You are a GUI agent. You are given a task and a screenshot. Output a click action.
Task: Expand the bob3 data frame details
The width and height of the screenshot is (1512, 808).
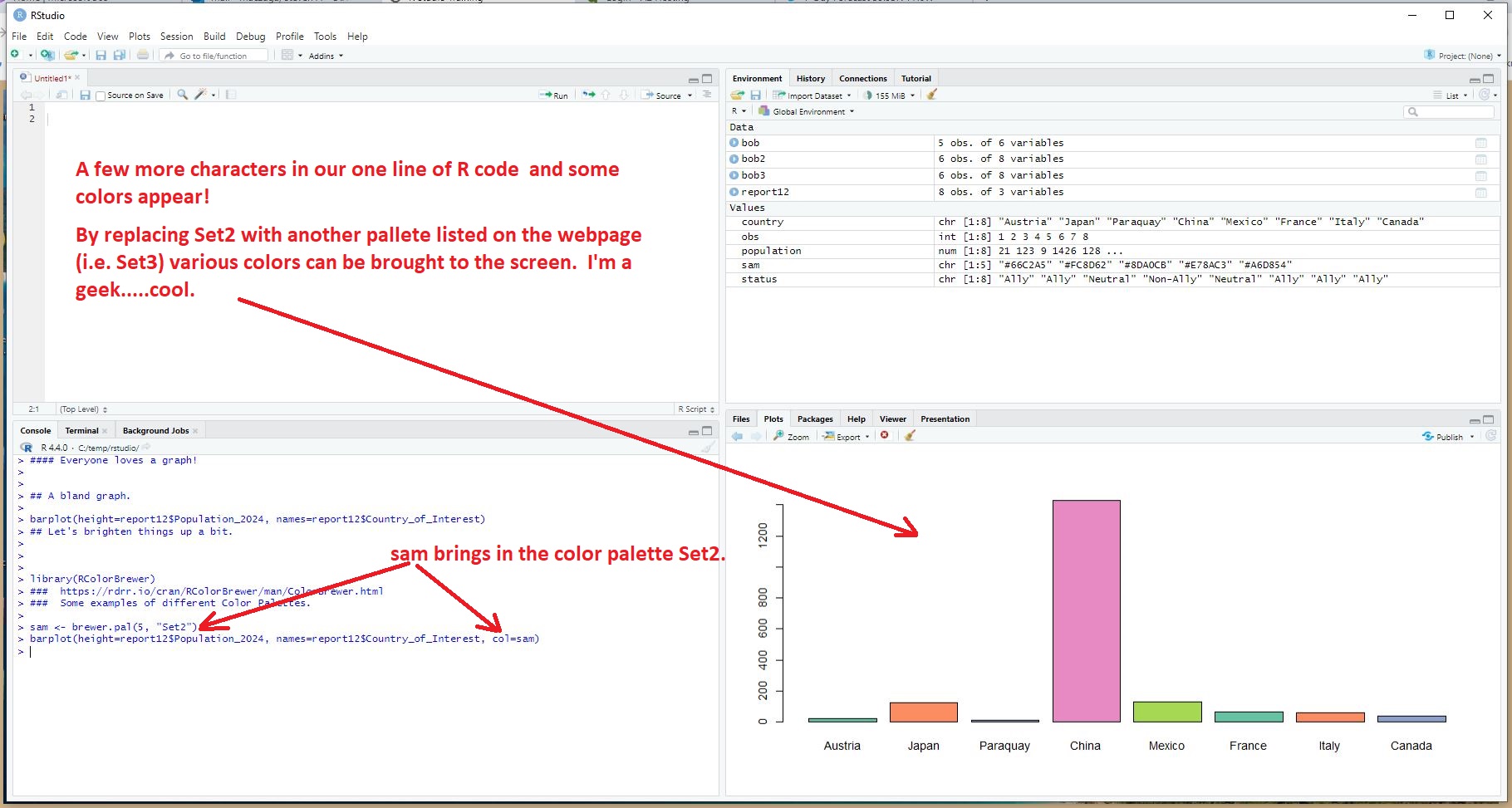734,175
